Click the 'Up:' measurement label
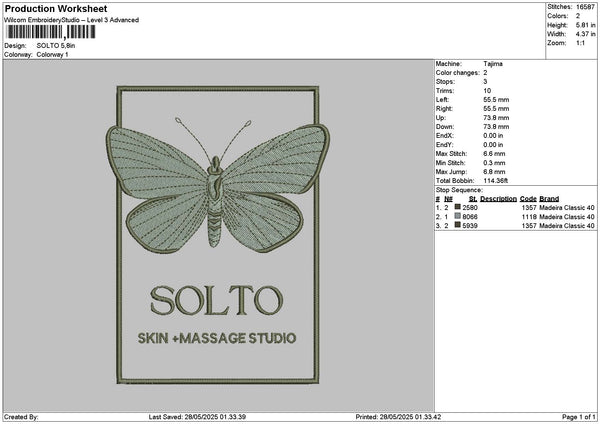Viewport: 600px width, 424px height. coord(441,118)
